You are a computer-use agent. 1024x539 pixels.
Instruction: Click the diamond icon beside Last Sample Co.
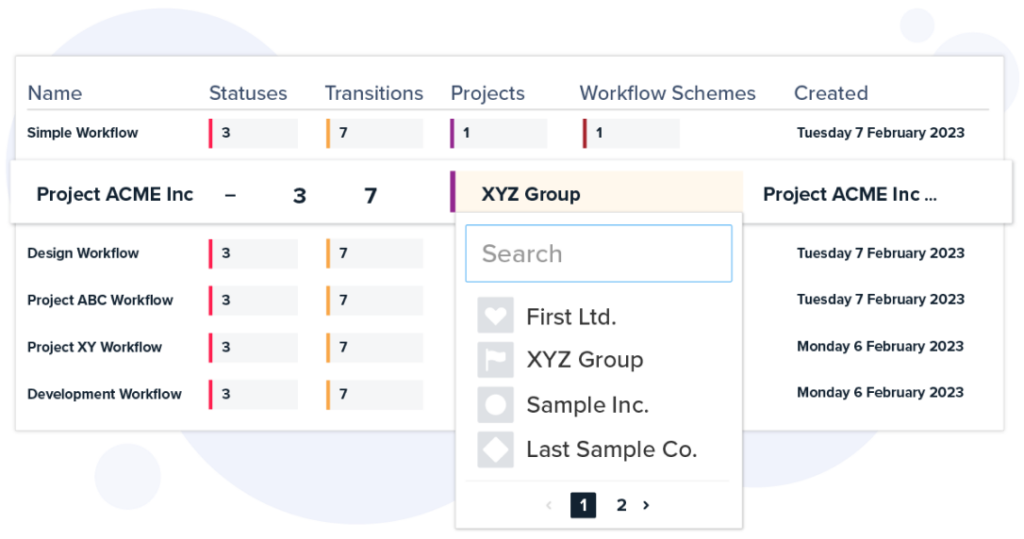(495, 449)
